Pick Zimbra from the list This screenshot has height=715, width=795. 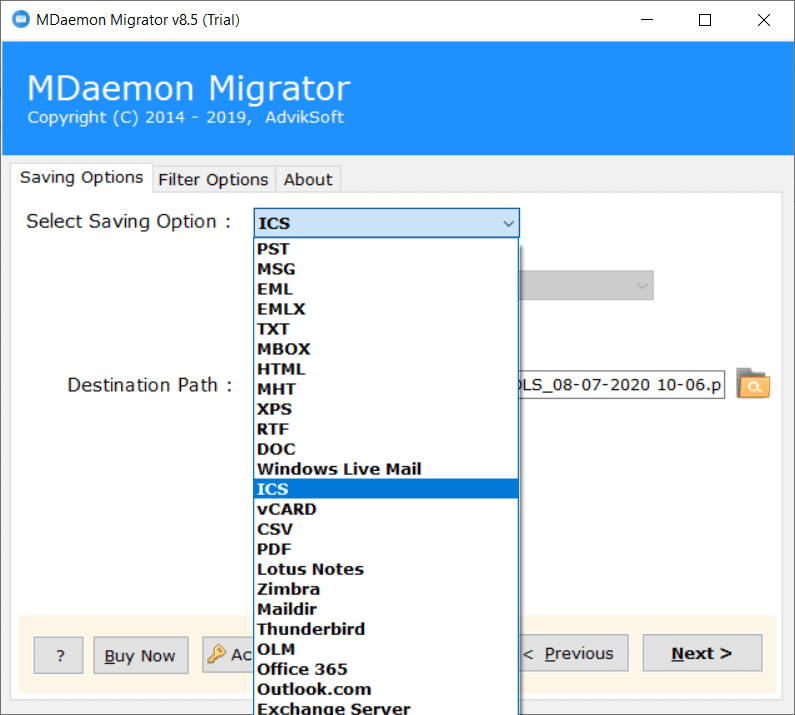coord(386,589)
